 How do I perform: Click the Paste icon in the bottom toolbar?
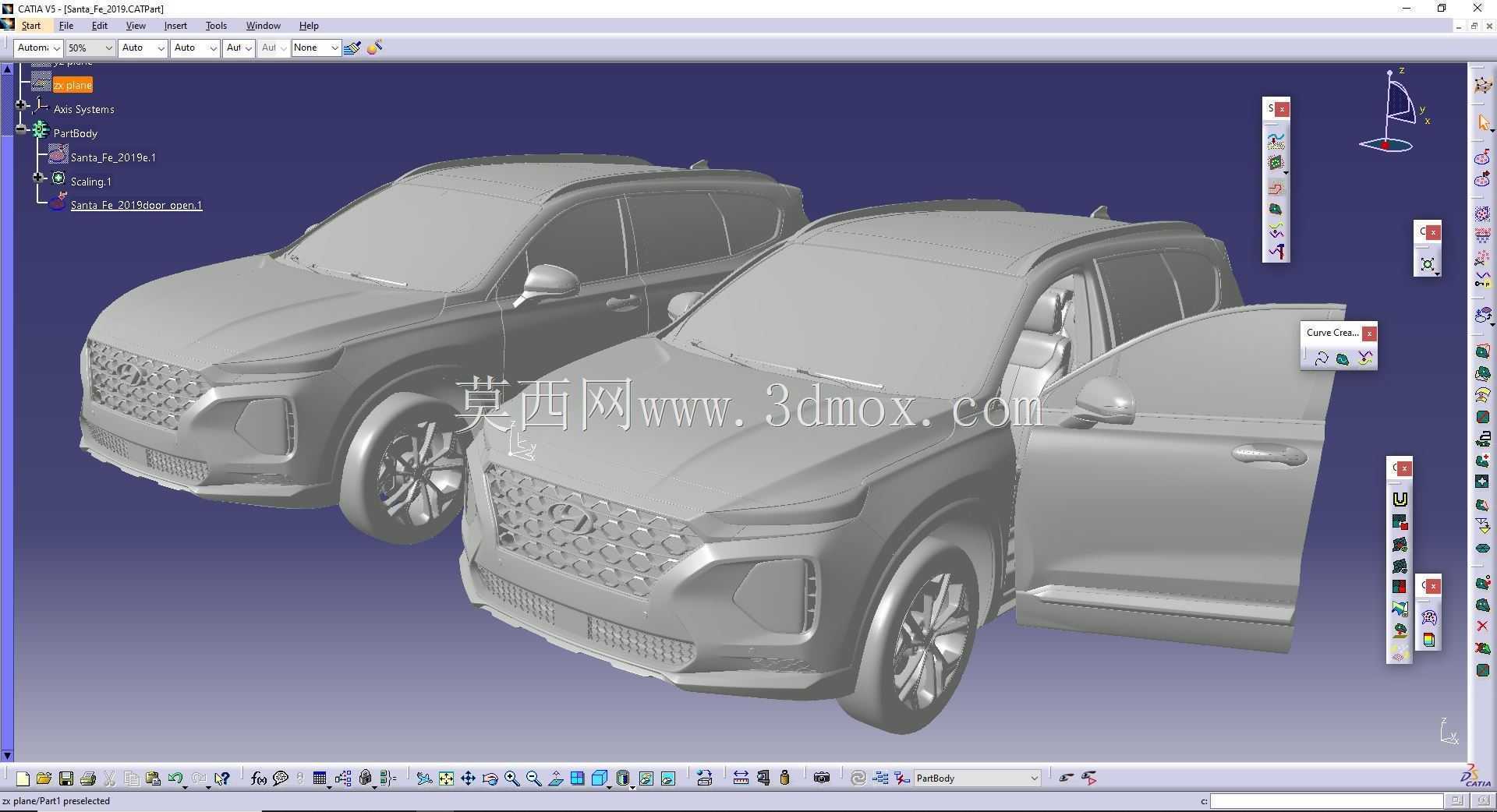[x=153, y=778]
